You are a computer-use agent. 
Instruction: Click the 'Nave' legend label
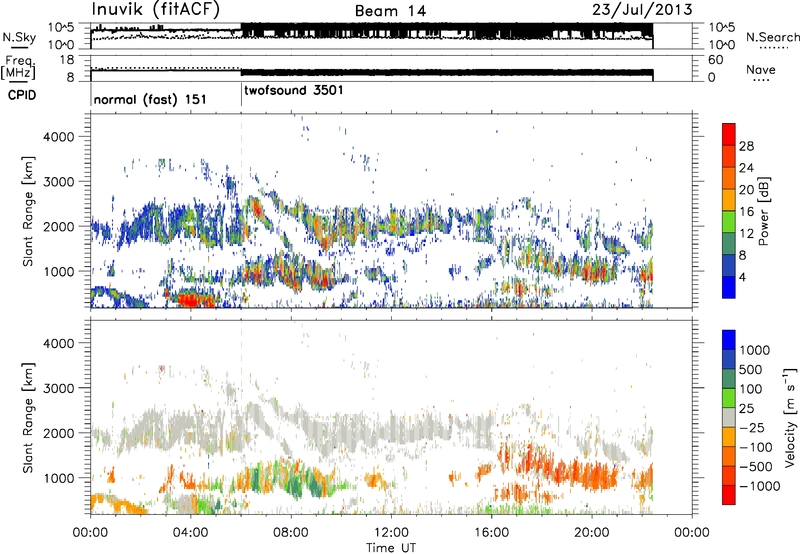760,69
